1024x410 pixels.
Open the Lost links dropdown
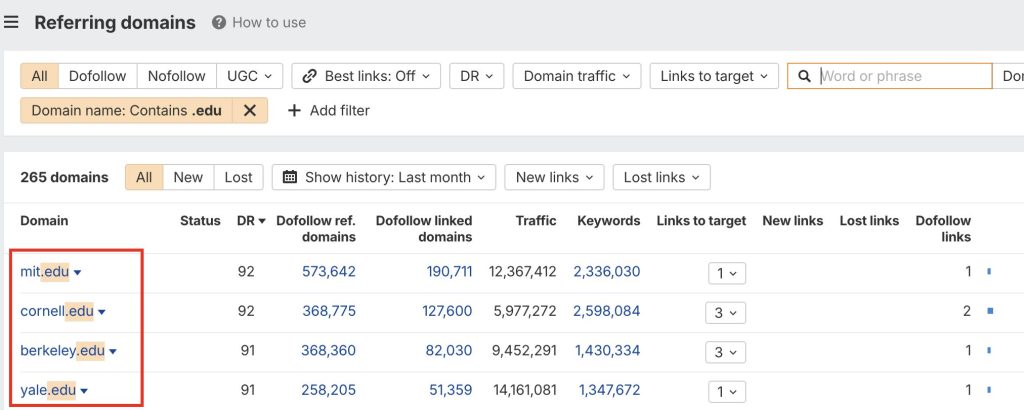pyautogui.click(x=661, y=177)
